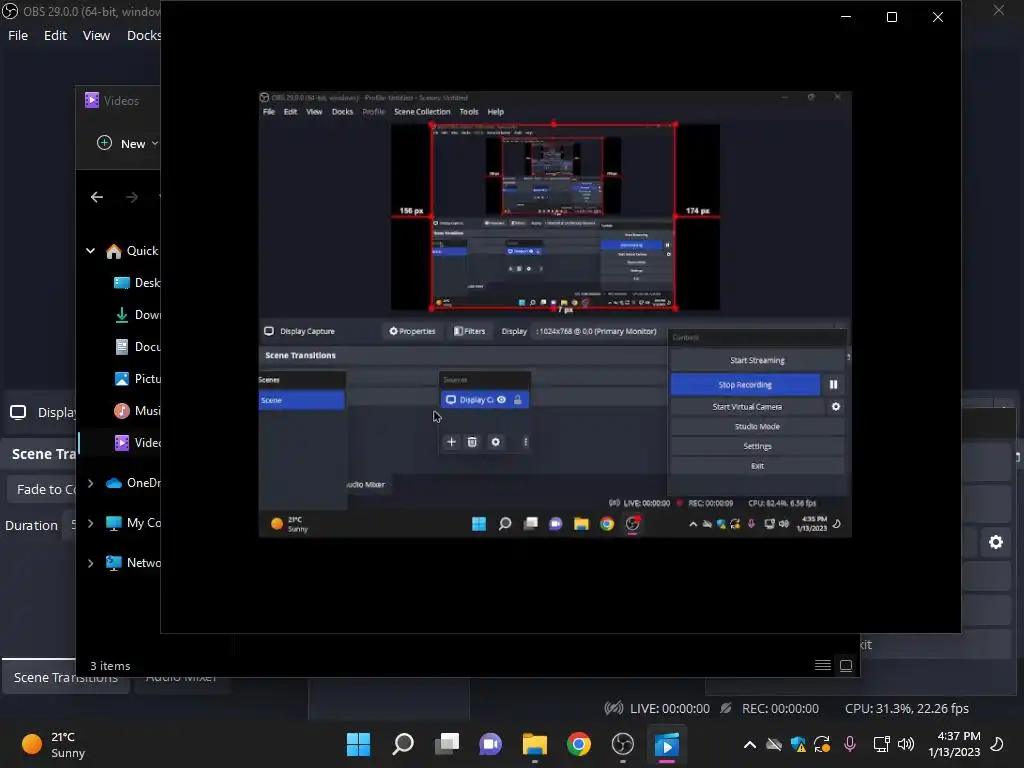Select OneDrive in the sidebar

pyautogui.click(x=133, y=483)
